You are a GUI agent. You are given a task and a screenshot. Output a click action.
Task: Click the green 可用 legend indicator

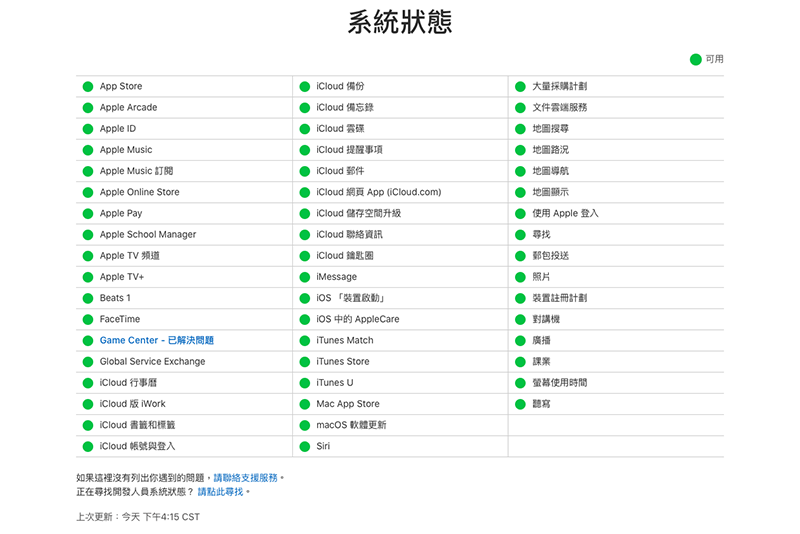pos(695,59)
